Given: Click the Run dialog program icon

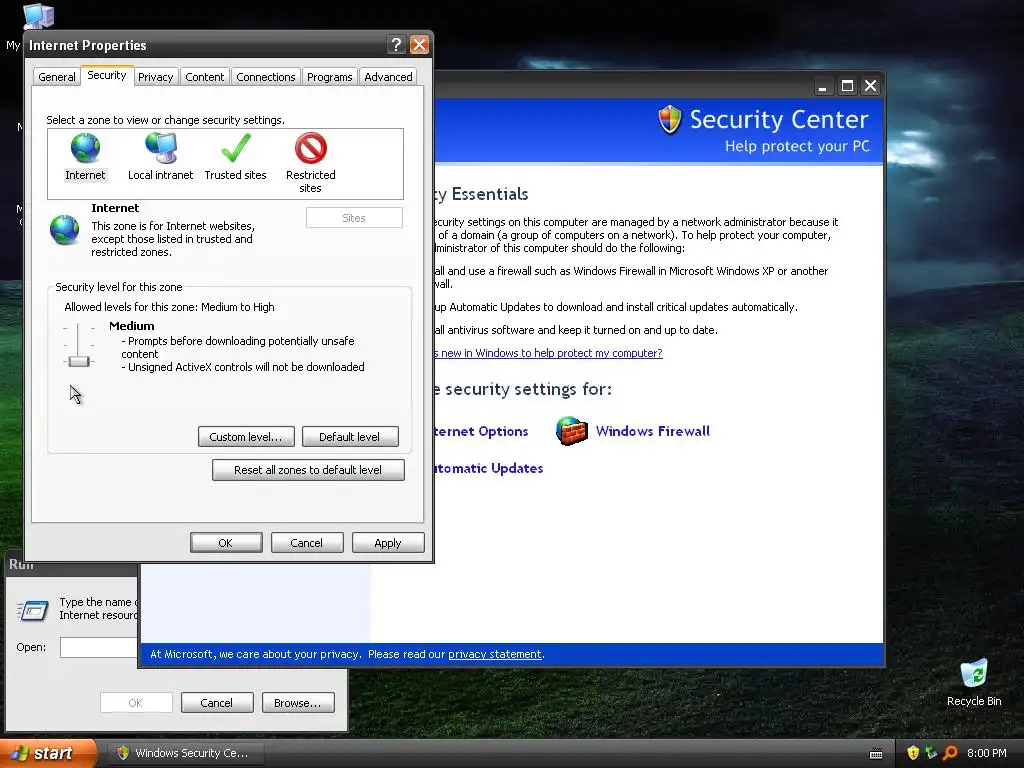Looking at the screenshot, I should click(33, 611).
